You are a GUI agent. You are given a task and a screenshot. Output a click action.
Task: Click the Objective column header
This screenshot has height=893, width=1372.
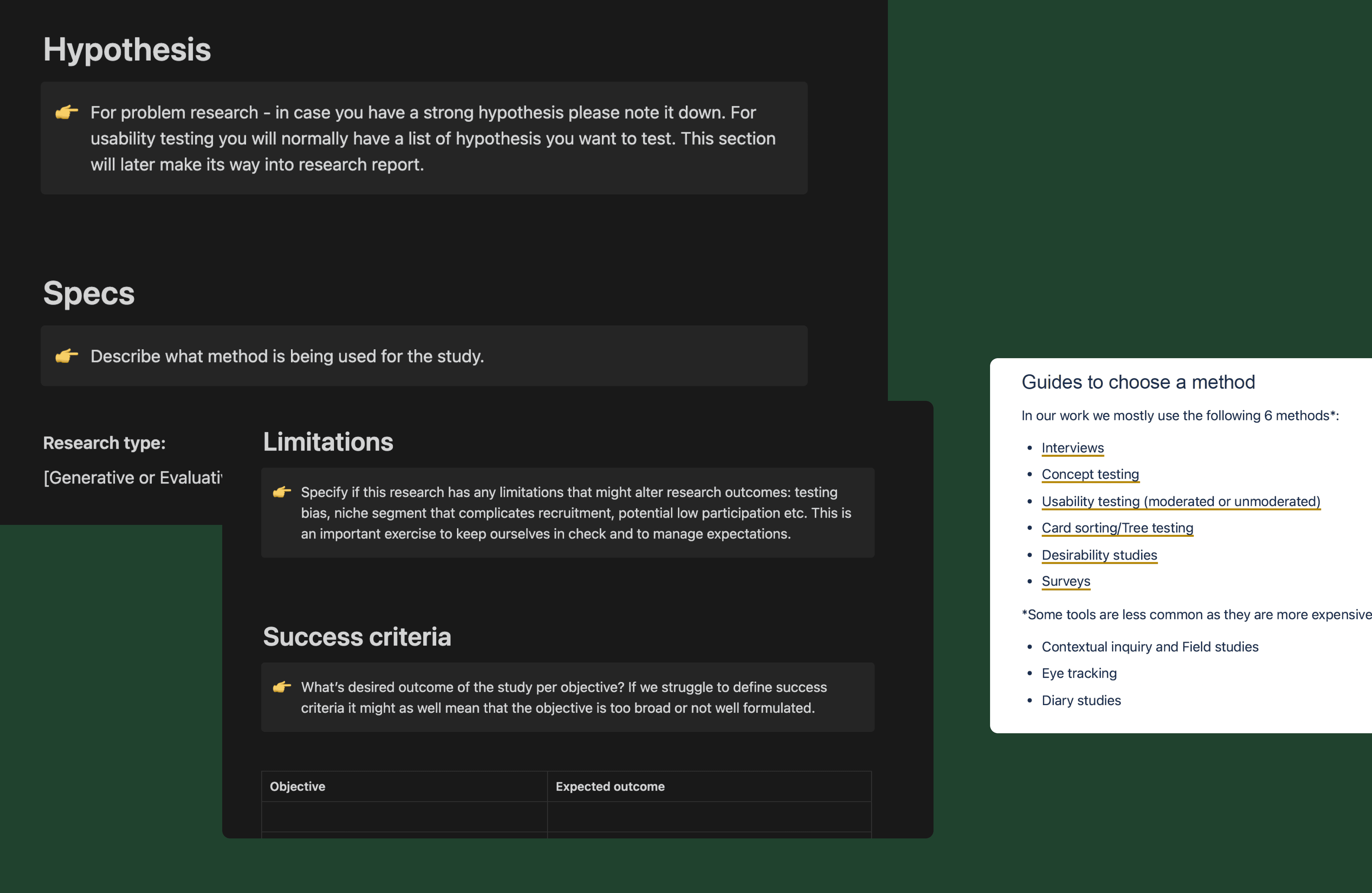[298, 787]
